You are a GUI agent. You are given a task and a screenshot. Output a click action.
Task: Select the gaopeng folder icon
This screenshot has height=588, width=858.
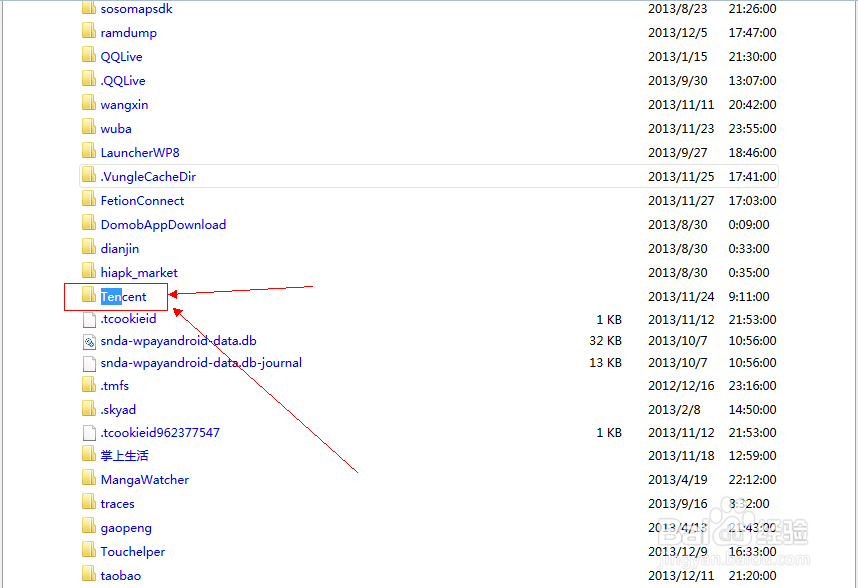click(x=89, y=526)
